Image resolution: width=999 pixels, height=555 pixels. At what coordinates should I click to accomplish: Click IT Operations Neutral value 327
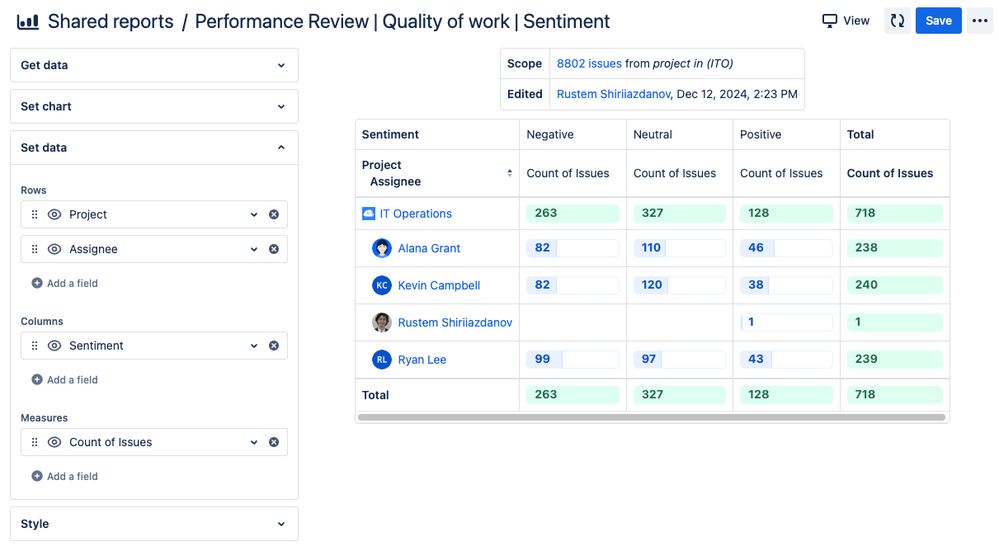point(679,213)
